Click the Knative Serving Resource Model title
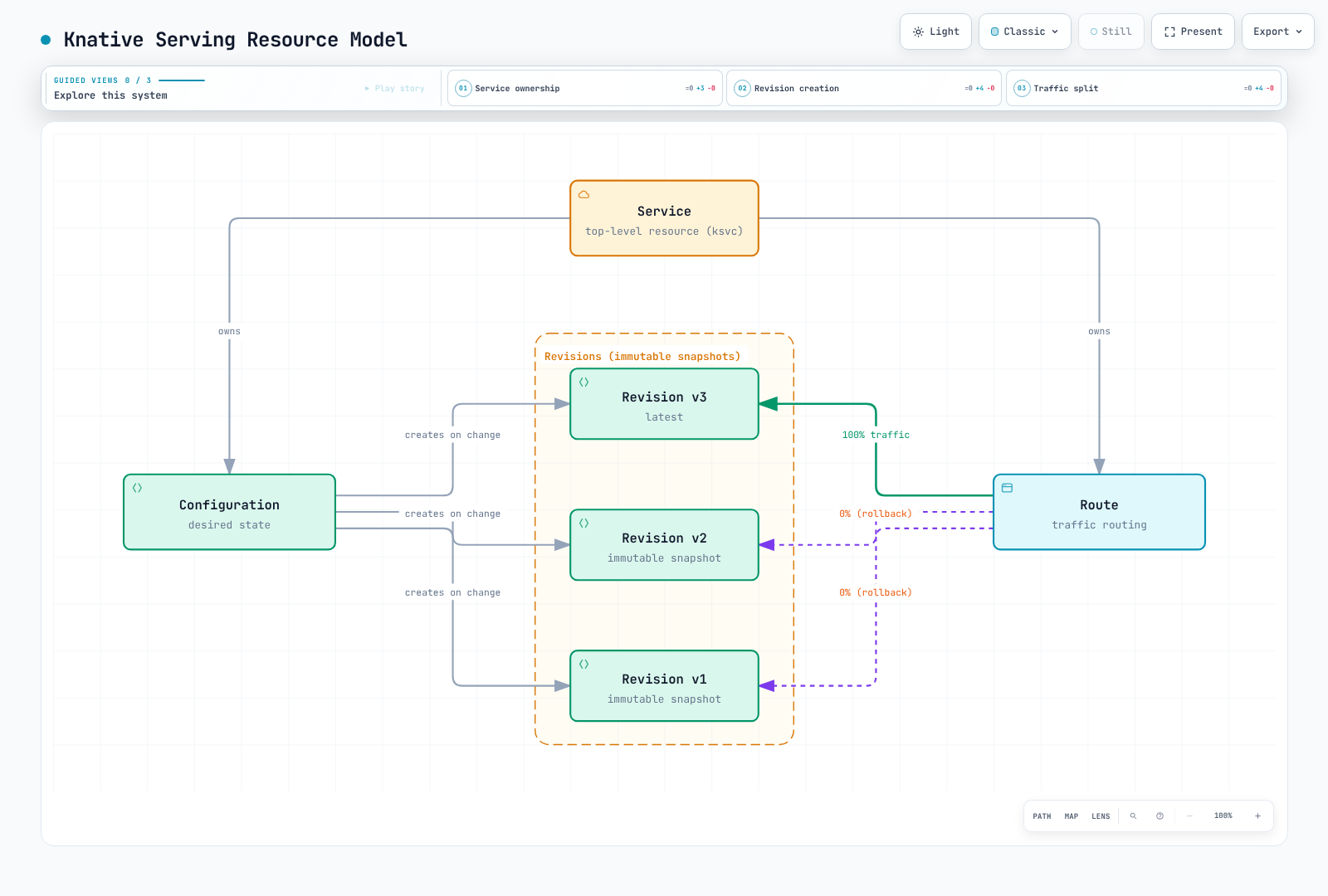The height and width of the screenshot is (896, 1328). [x=235, y=40]
